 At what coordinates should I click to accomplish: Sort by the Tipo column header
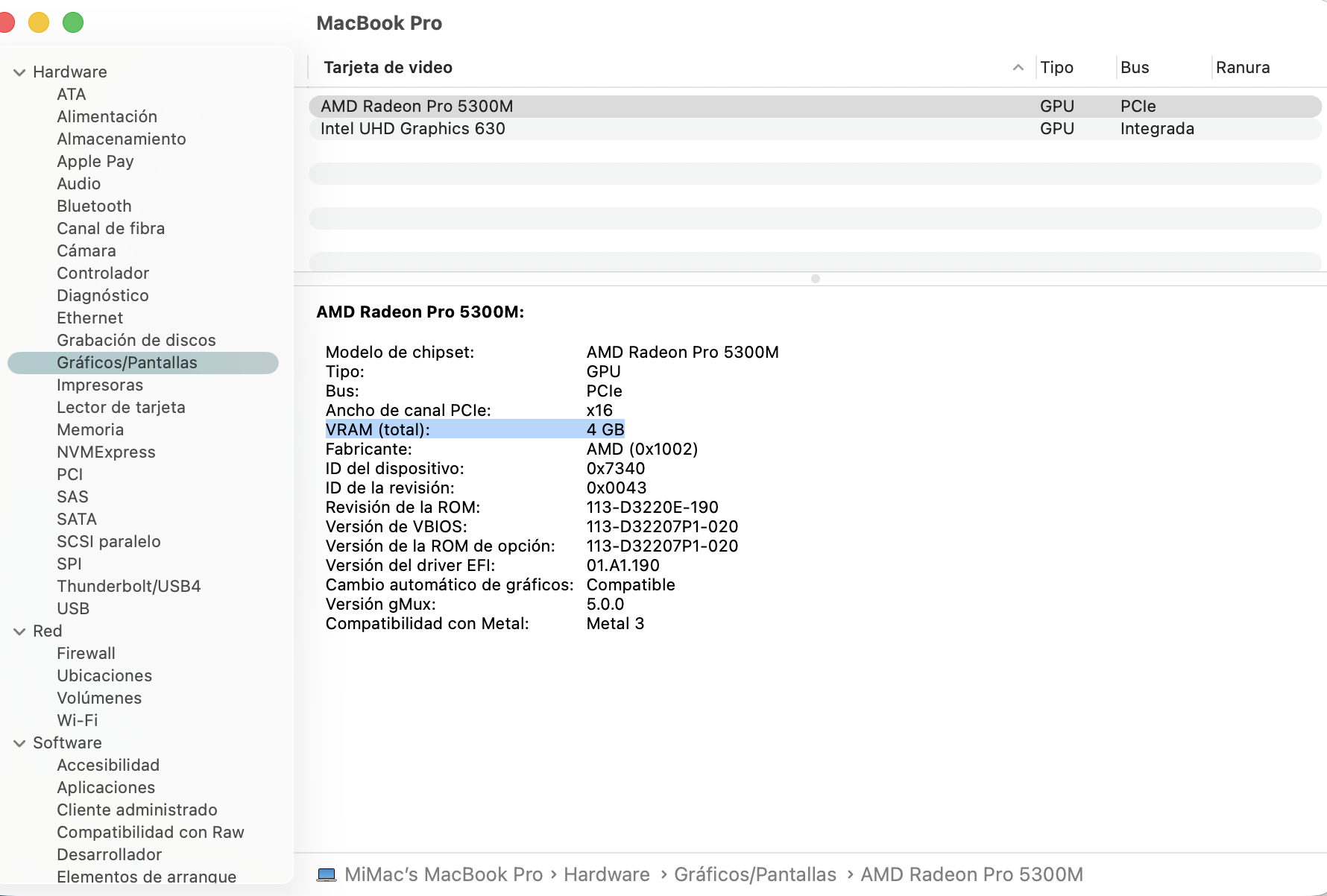click(1056, 68)
